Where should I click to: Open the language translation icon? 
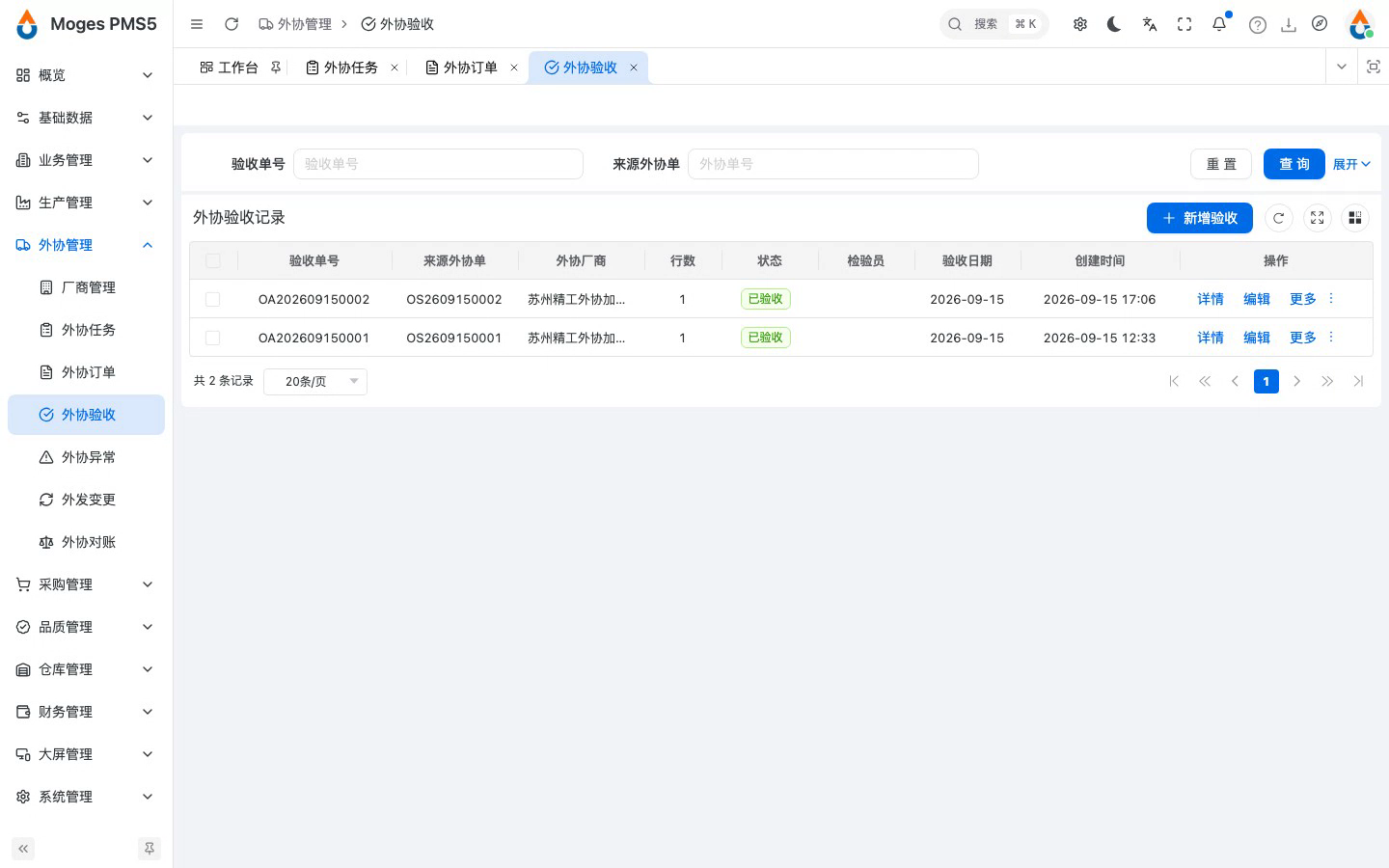click(x=1150, y=24)
